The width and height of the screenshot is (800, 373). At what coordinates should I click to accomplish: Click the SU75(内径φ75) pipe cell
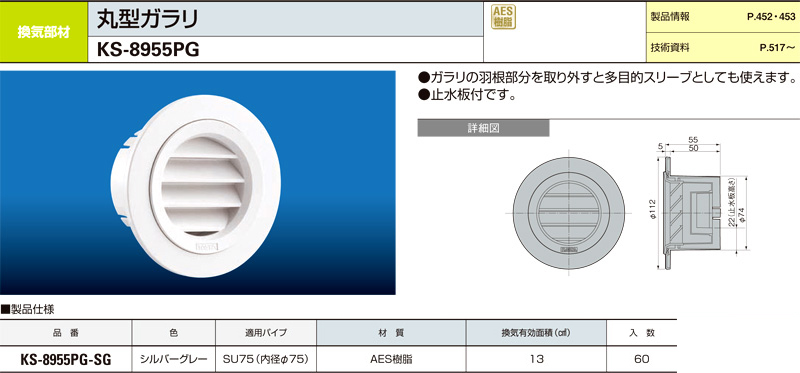(x=266, y=359)
